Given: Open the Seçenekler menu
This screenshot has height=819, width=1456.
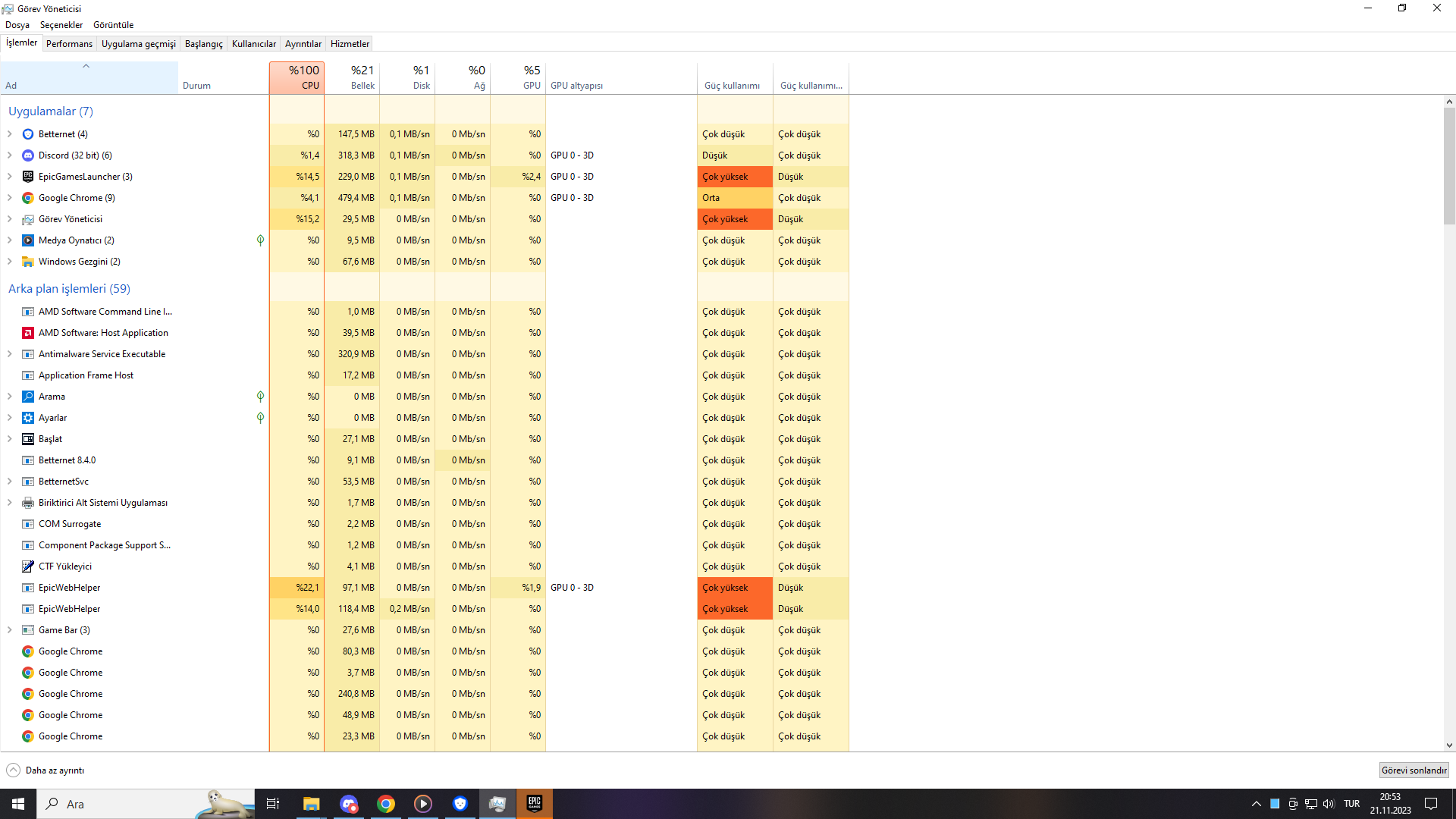Looking at the screenshot, I should (x=61, y=25).
